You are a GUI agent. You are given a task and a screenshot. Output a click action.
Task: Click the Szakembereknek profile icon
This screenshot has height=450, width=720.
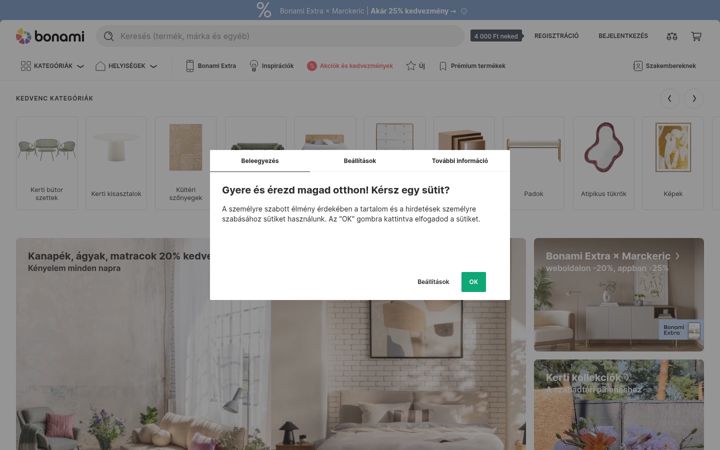tap(638, 66)
